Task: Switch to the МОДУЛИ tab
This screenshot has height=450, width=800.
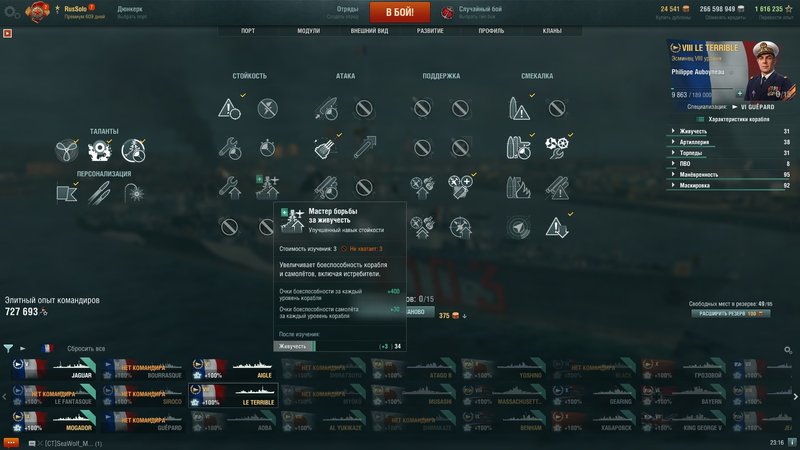Action: 309,31
